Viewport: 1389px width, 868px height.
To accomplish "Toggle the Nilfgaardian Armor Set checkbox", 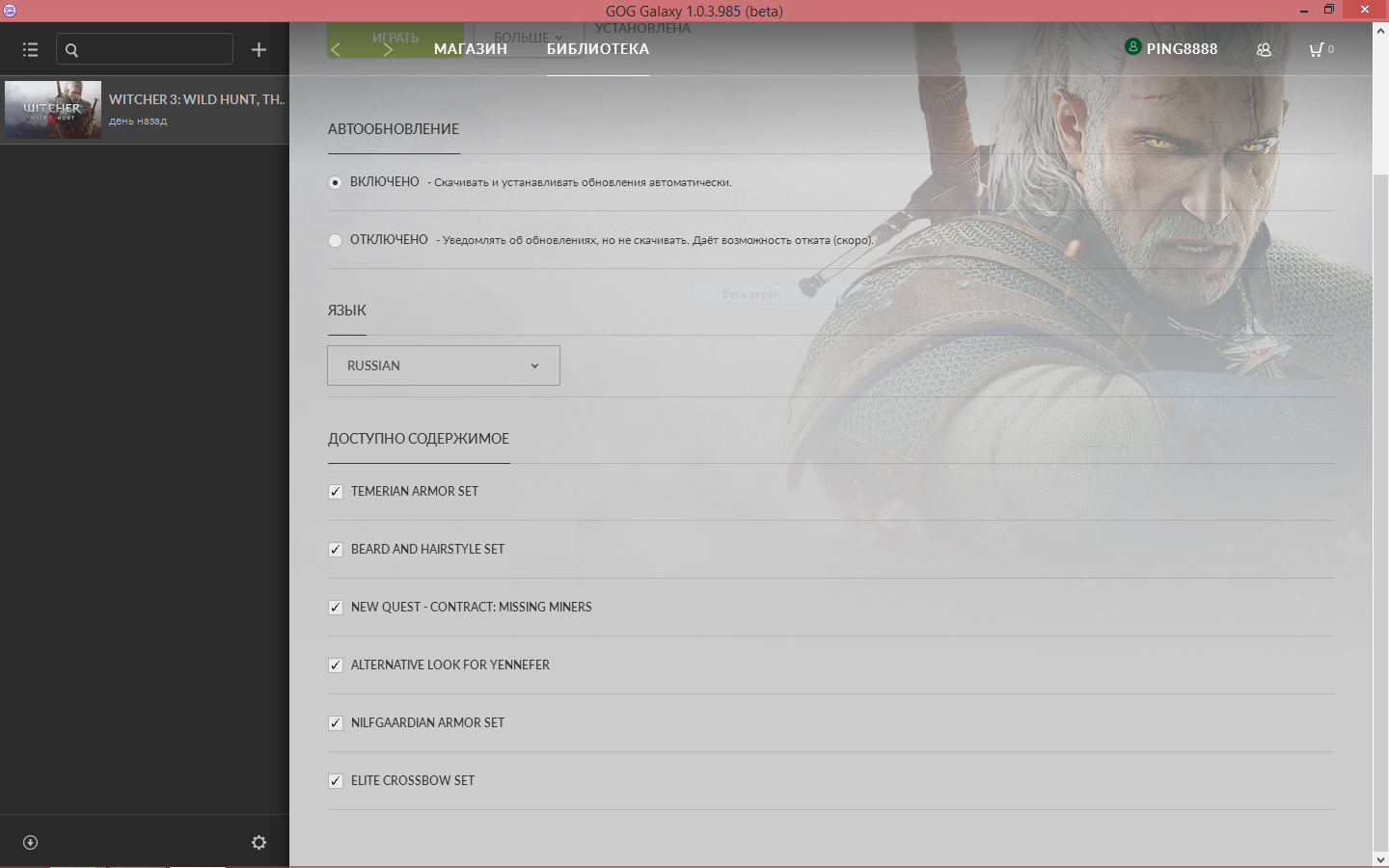I will [336, 723].
